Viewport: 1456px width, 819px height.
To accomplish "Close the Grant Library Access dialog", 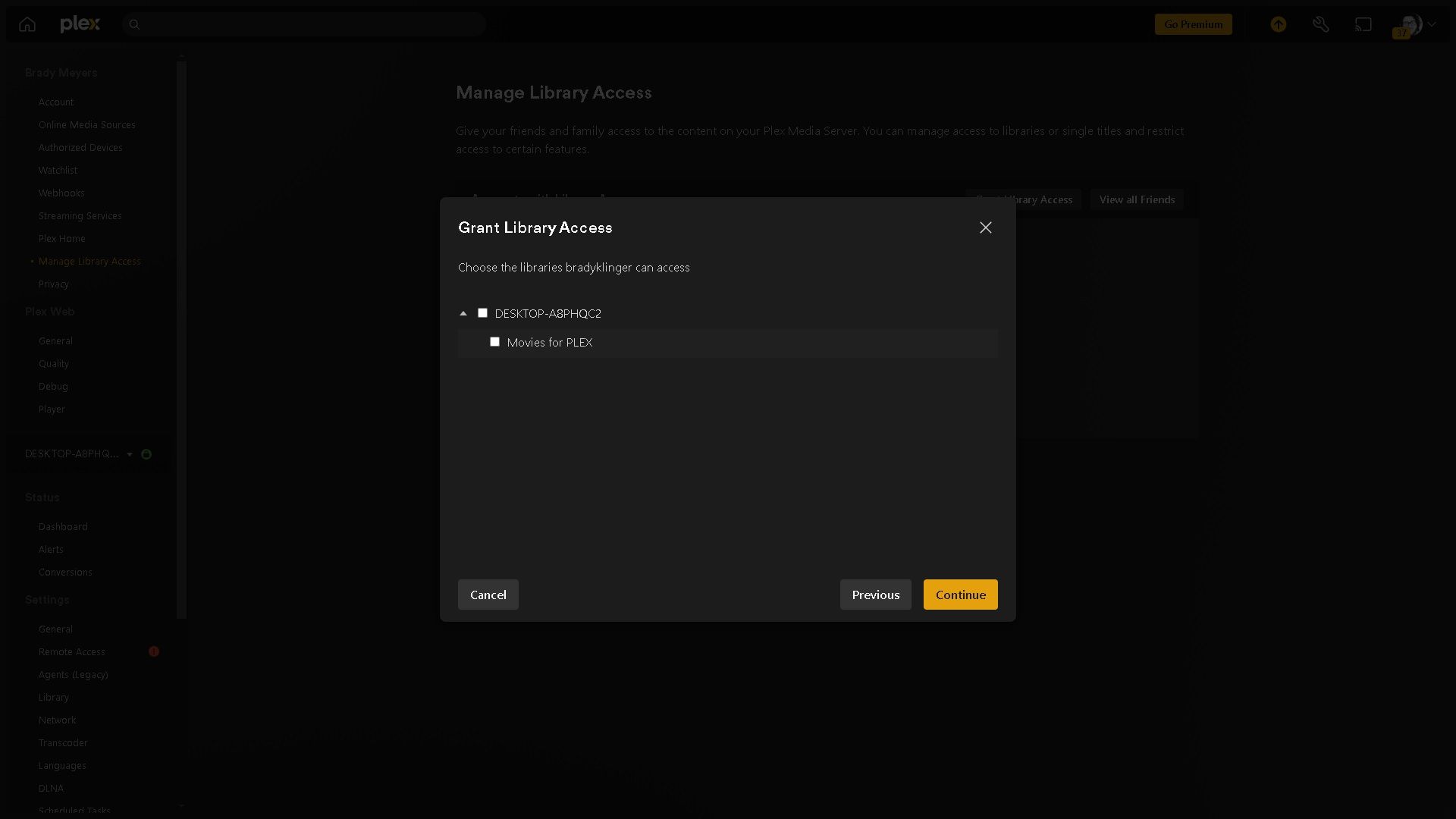I will 985,227.
